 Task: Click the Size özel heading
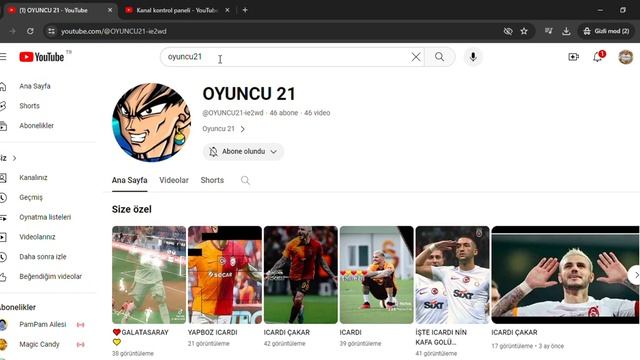pos(131,209)
